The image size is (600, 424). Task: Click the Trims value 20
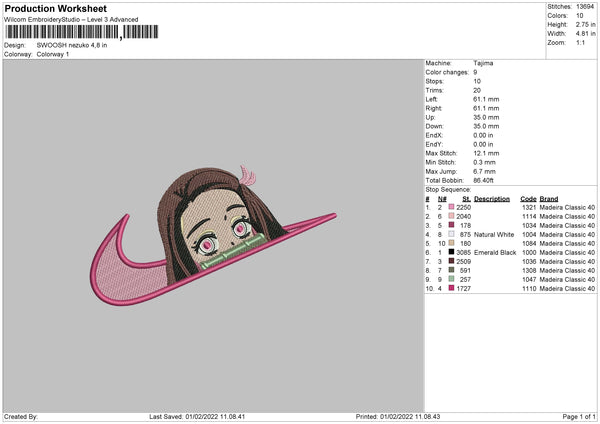pyautogui.click(x=477, y=90)
